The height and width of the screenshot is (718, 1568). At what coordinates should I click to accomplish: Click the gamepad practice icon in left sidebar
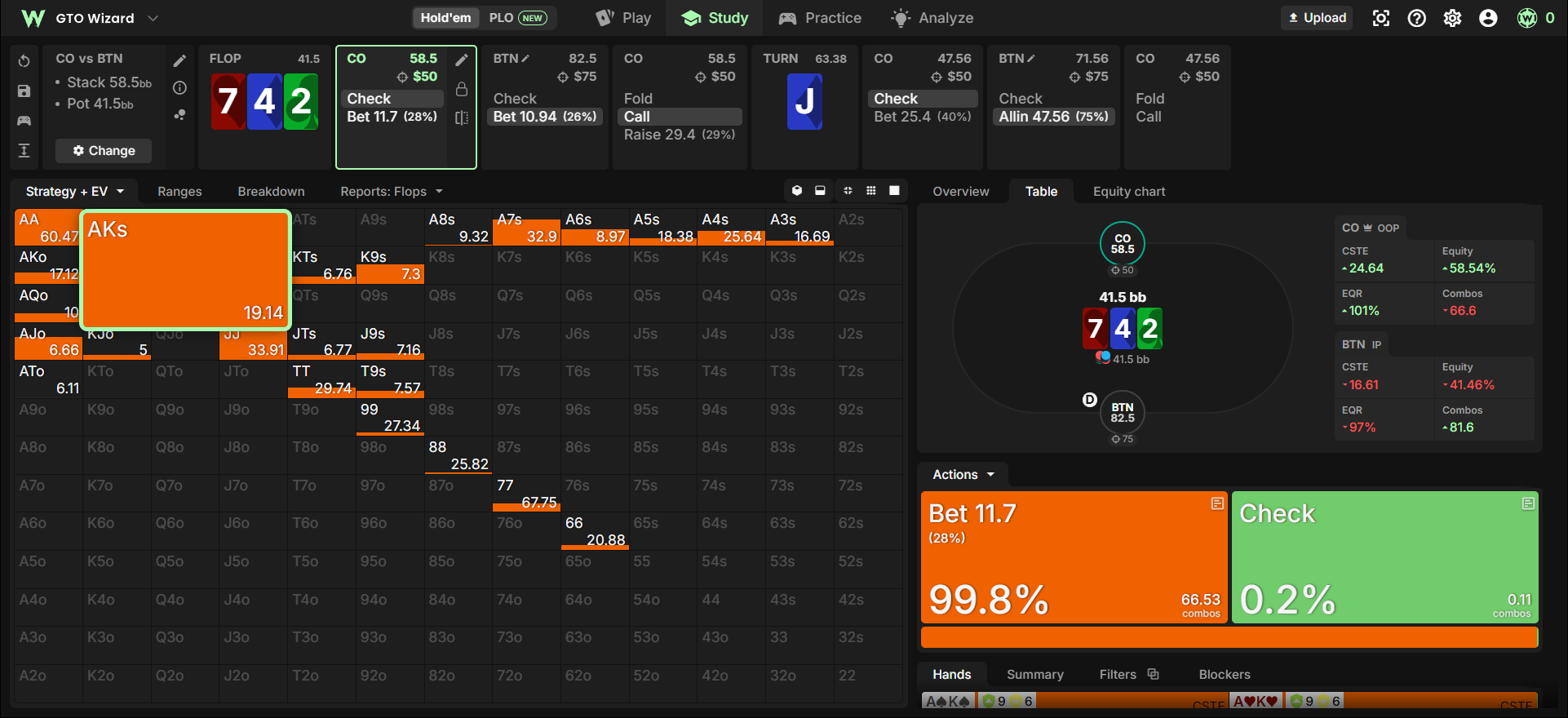point(24,121)
